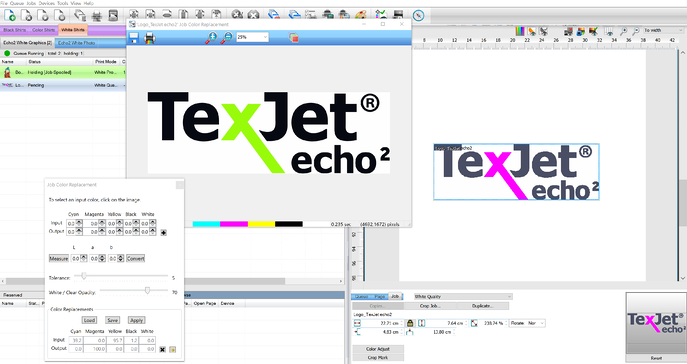Click the Measure button

tap(59, 258)
